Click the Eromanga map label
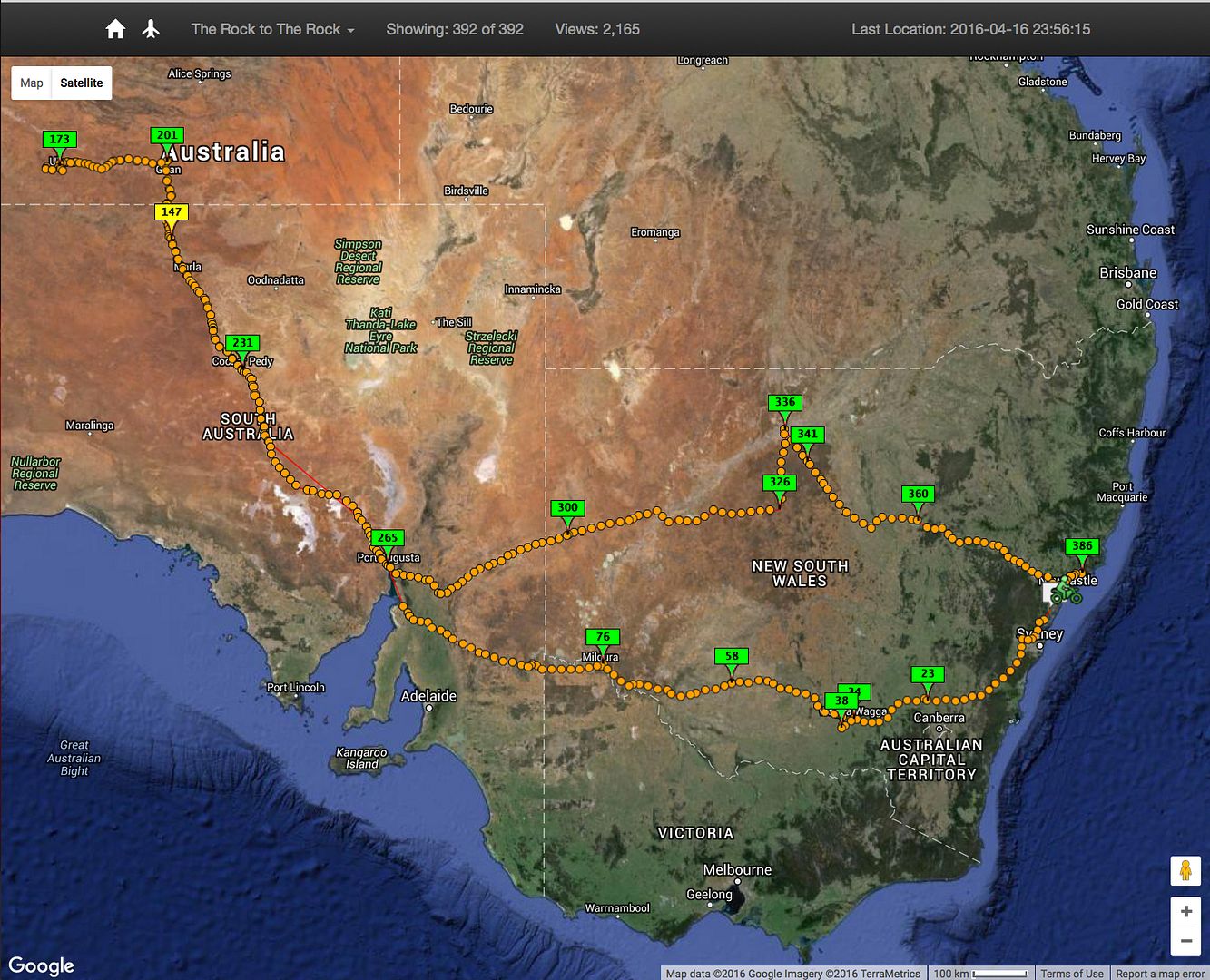1210x980 pixels. click(x=655, y=232)
